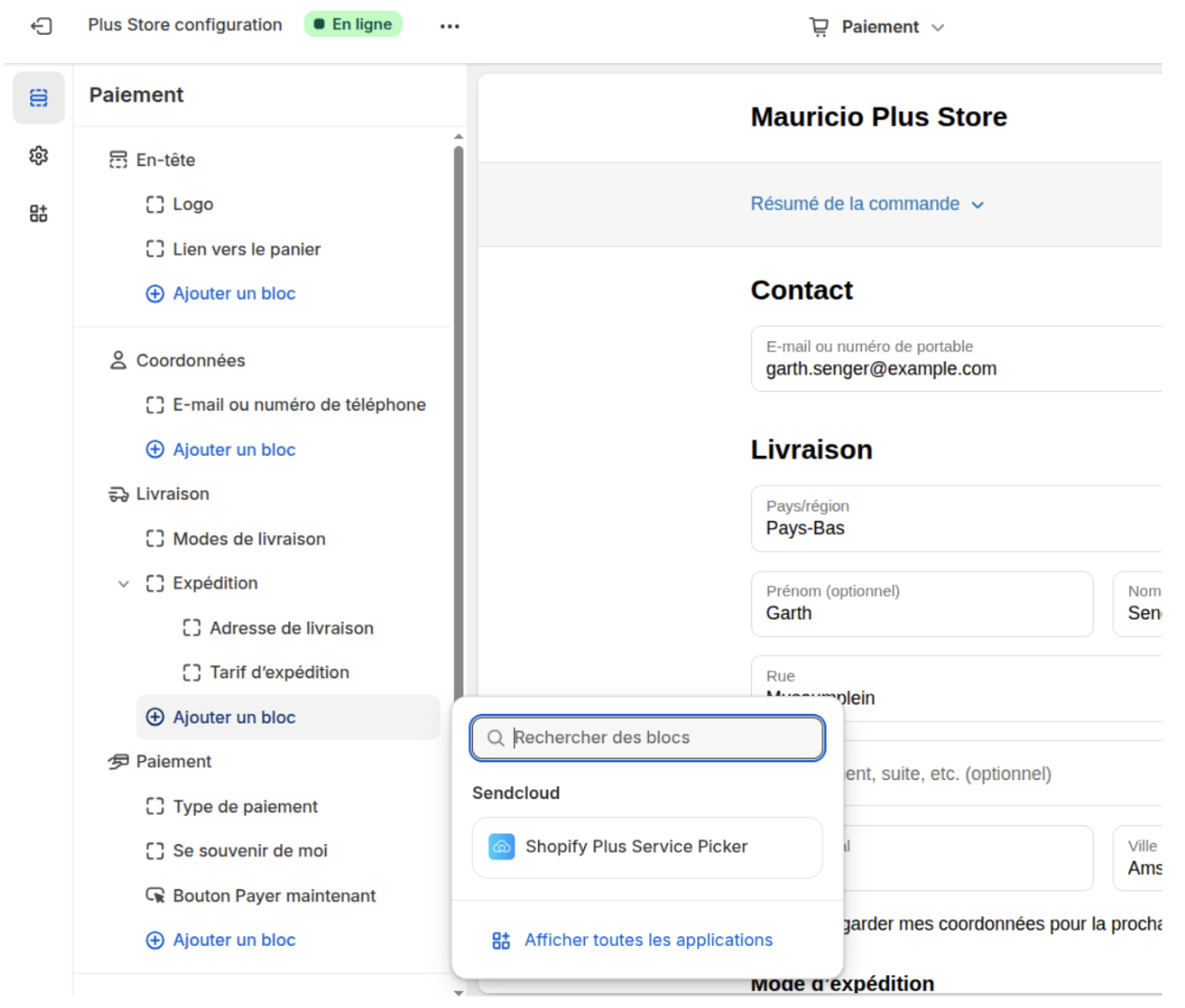The image size is (1185, 1008).
Task: Select Tarif d'expédition block
Action: tap(279, 673)
